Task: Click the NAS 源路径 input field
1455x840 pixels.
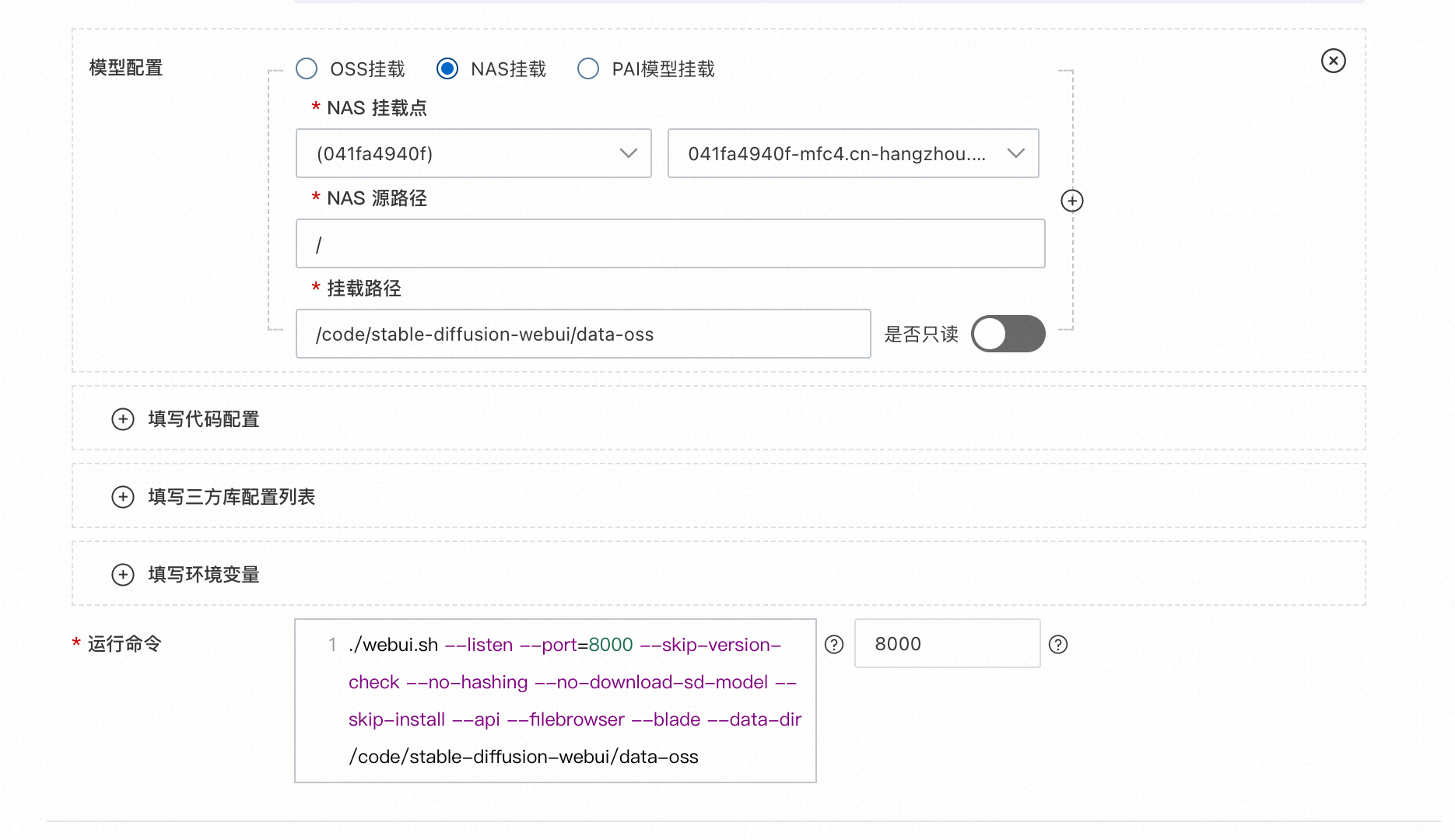Action: (x=669, y=243)
